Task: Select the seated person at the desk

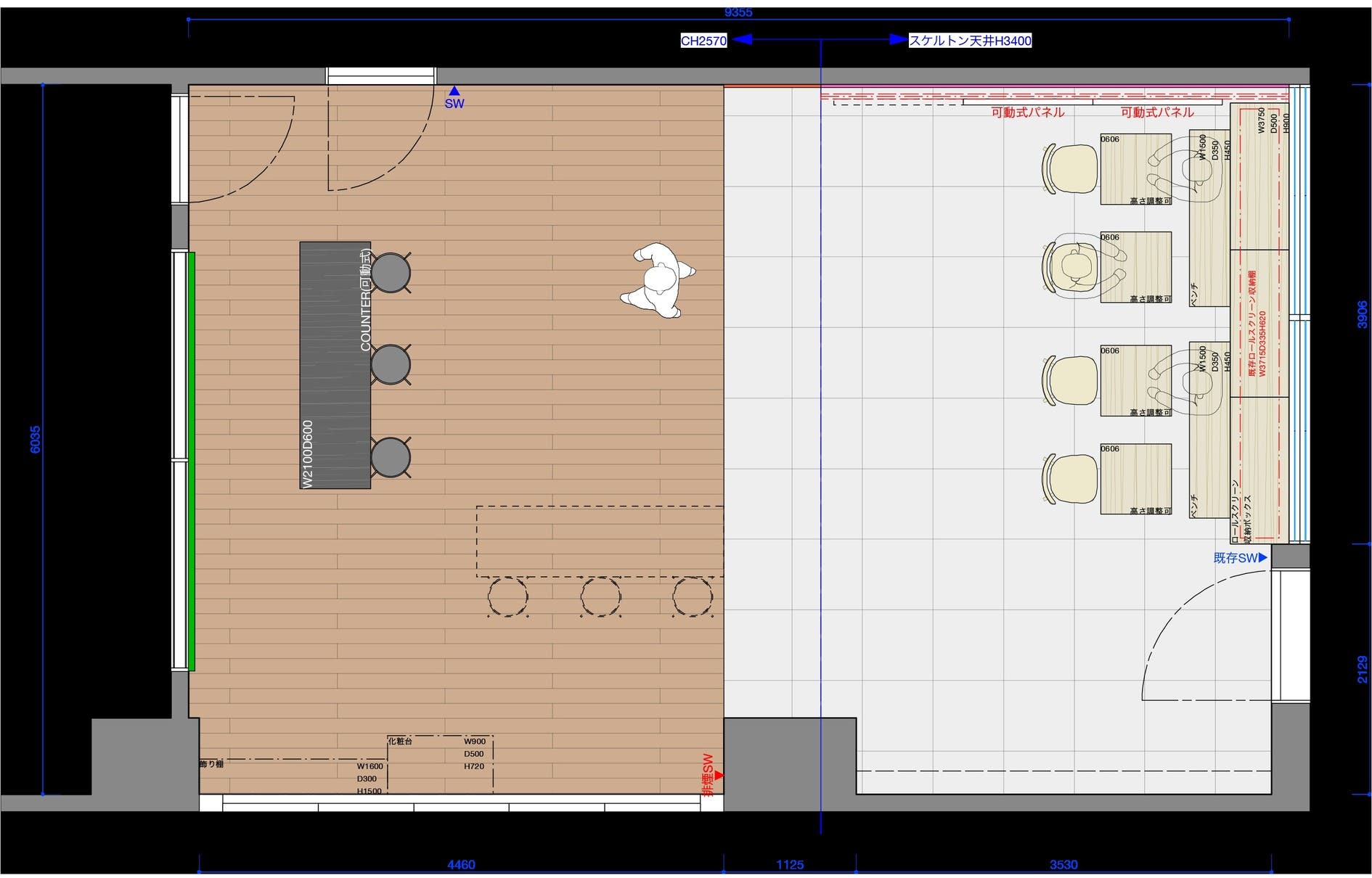Action: point(1076,266)
